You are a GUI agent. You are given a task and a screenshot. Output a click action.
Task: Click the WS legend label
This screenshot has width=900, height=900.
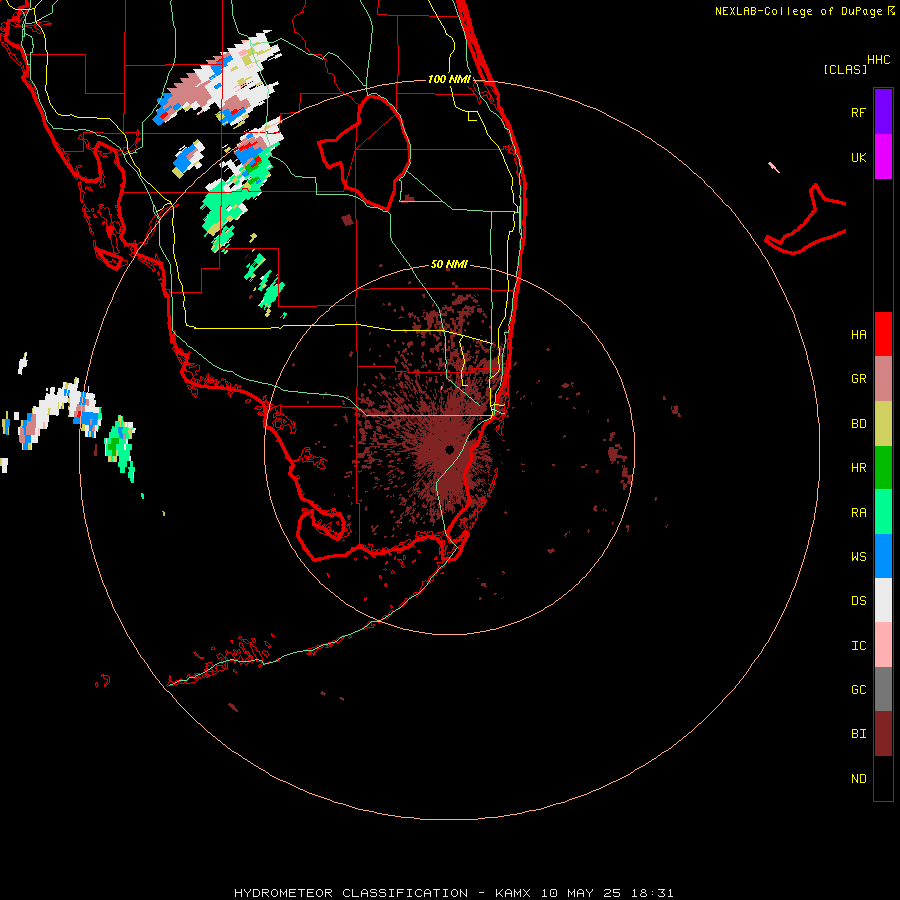pyautogui.click(x=858, y=556)
